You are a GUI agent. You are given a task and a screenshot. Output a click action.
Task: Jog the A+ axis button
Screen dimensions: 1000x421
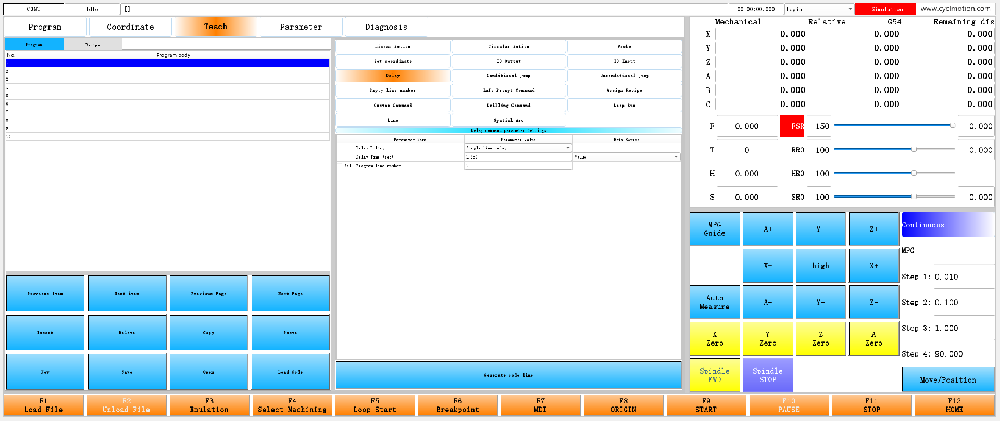pos(768,229)
